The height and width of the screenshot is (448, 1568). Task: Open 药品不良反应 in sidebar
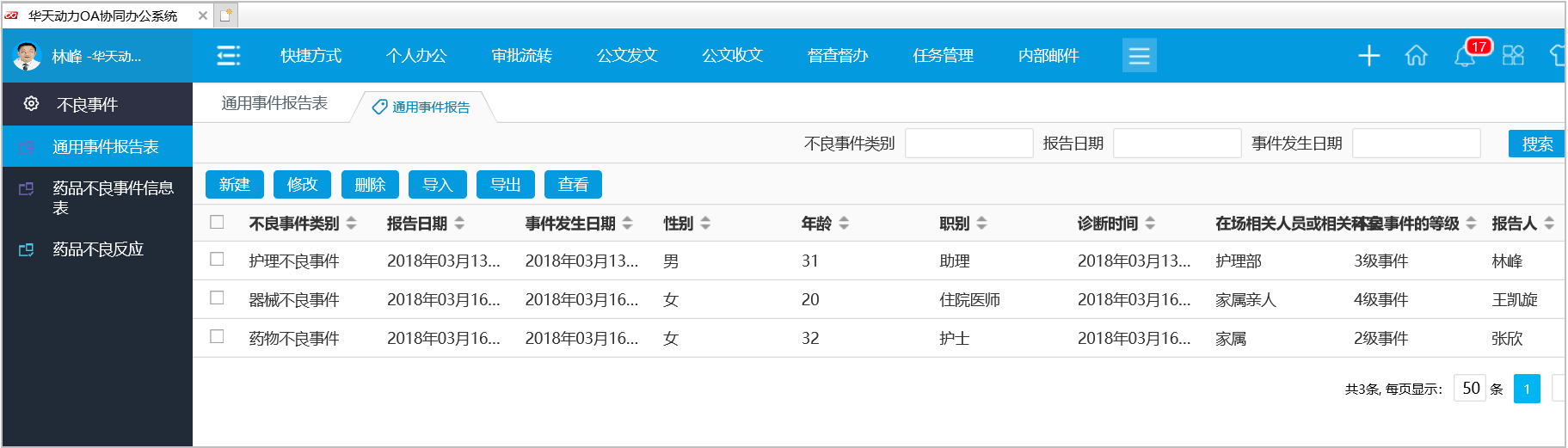tap(98, 249)
